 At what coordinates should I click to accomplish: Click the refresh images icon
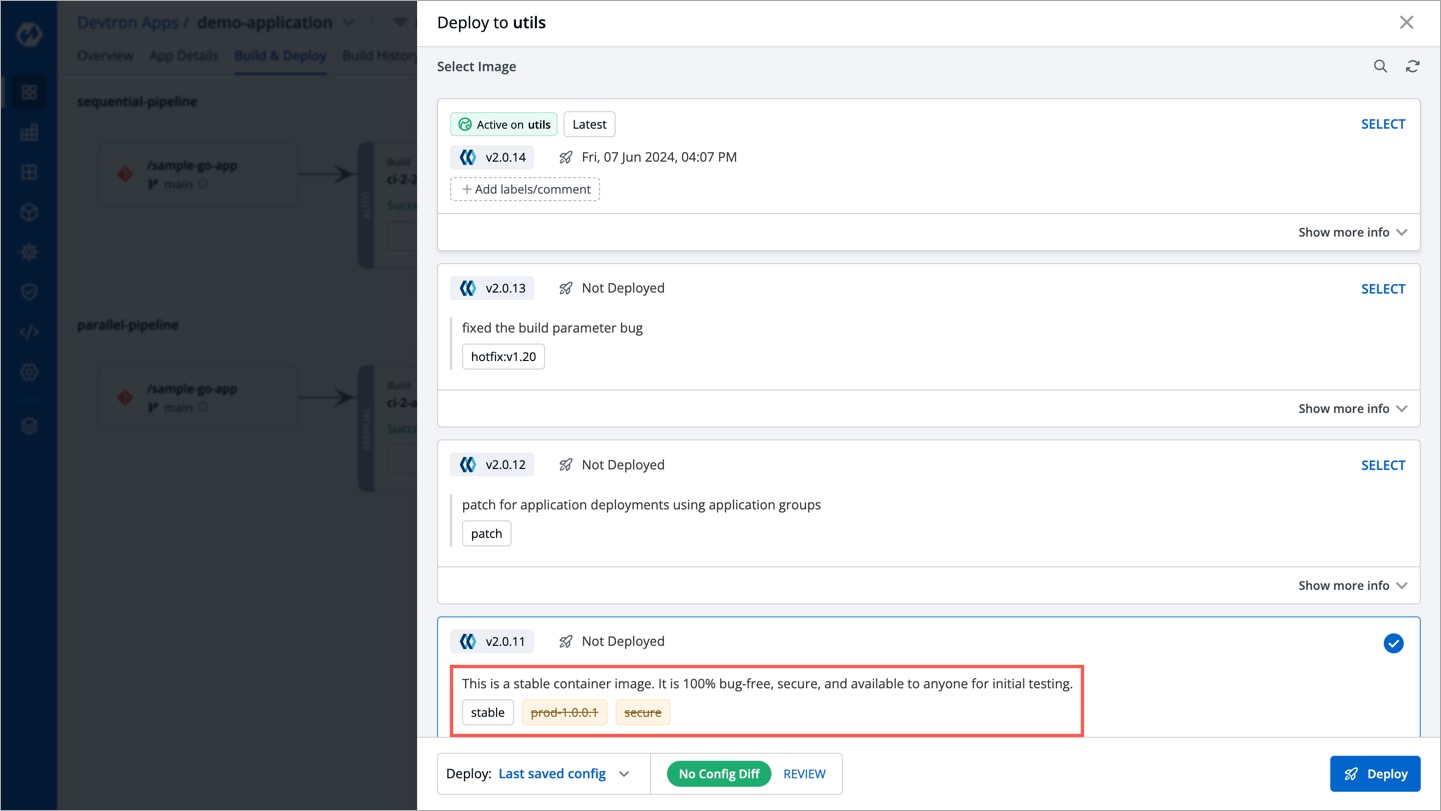1412,66
